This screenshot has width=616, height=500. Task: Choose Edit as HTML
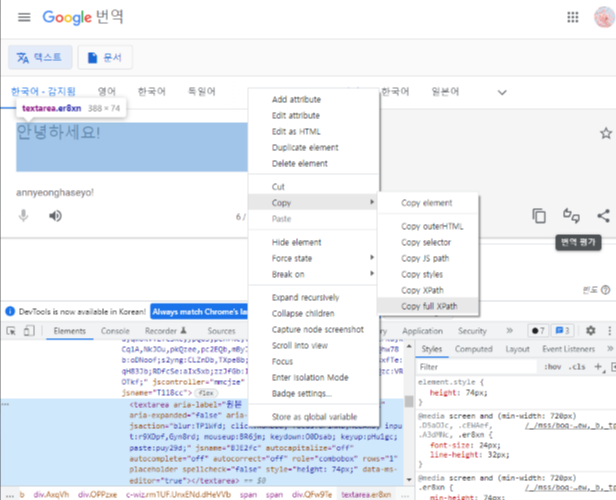click(x=314, y=132)
